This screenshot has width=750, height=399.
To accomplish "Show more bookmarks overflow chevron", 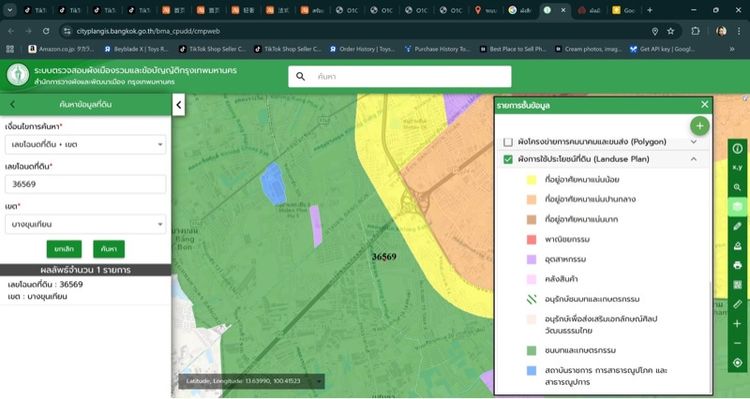I will pos(732,49).
